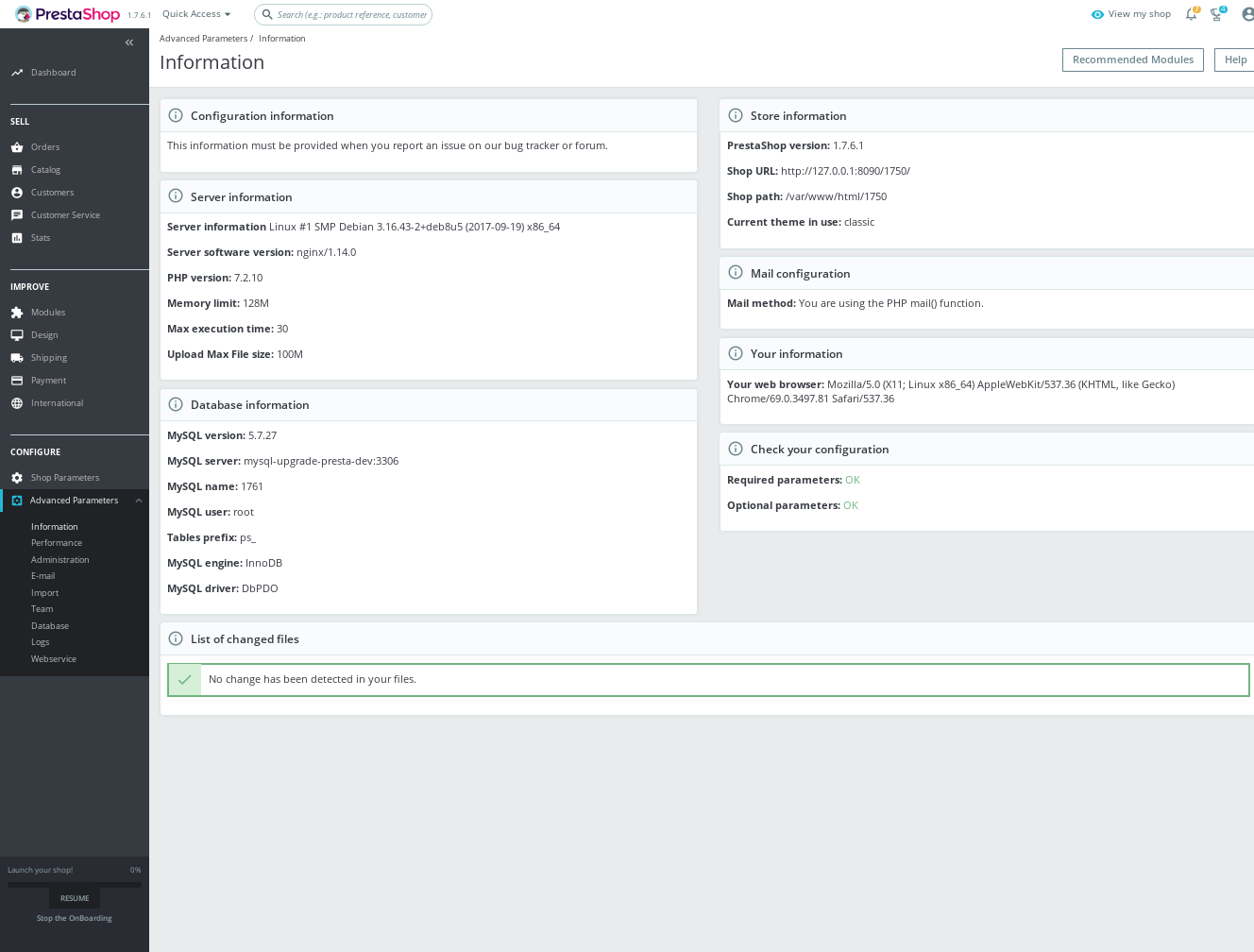Click the International globe icon
1254x952 pixels.
coord(17,403)
